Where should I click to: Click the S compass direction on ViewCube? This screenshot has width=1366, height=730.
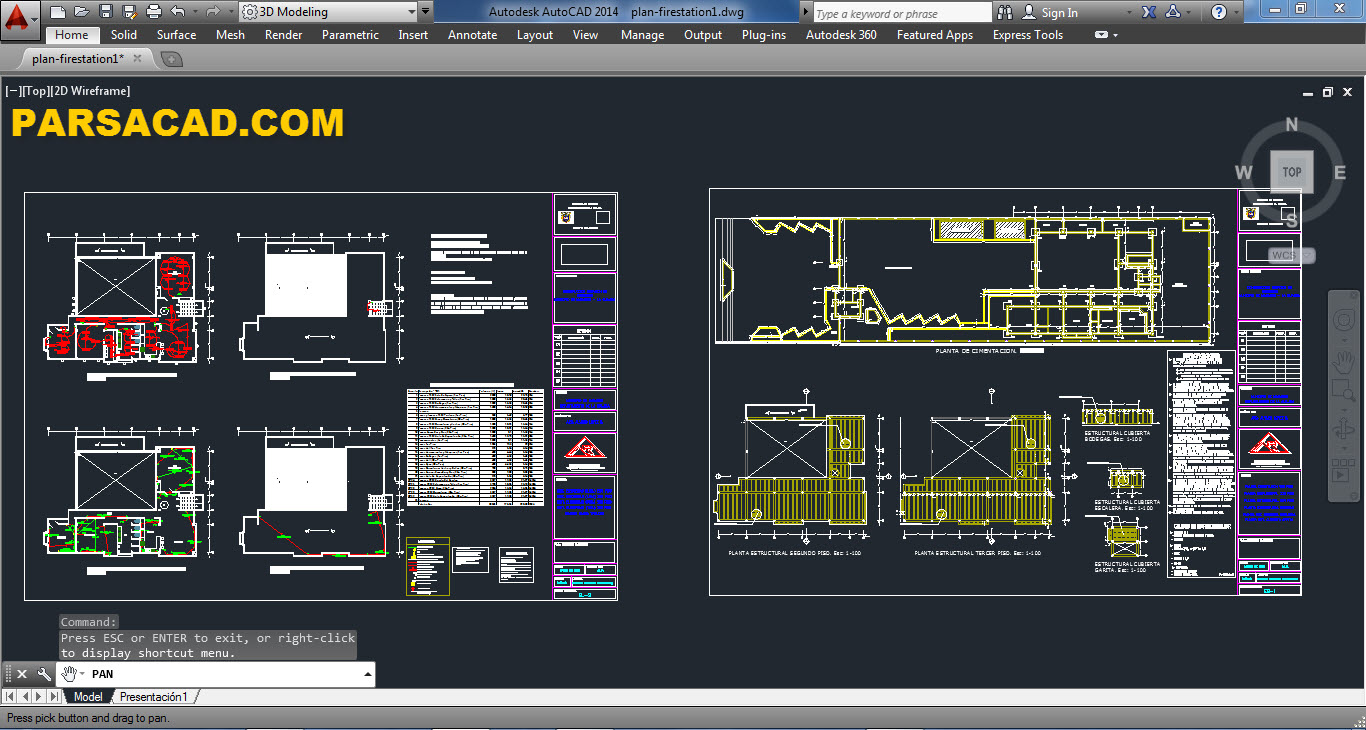1292,220
